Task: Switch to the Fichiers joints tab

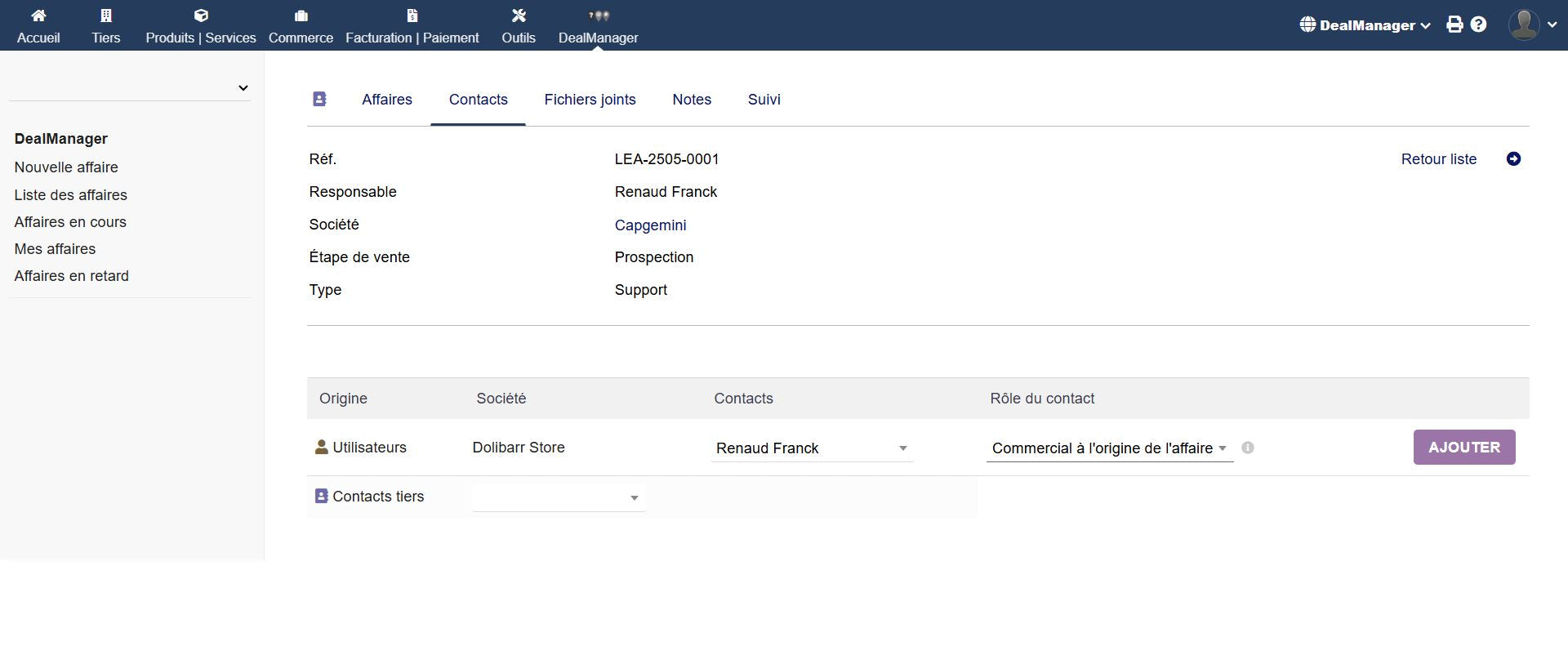Action: click(x=590, y=100)
